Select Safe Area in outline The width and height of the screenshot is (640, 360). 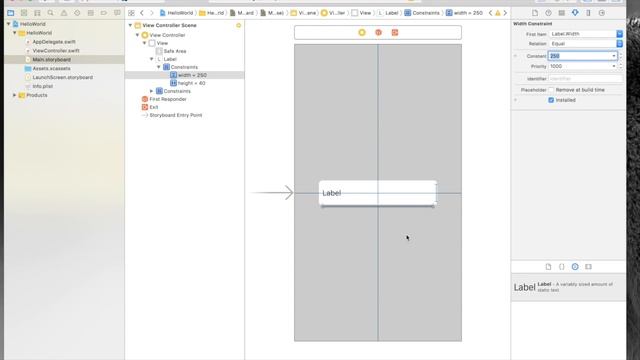[x=174, y=51]
